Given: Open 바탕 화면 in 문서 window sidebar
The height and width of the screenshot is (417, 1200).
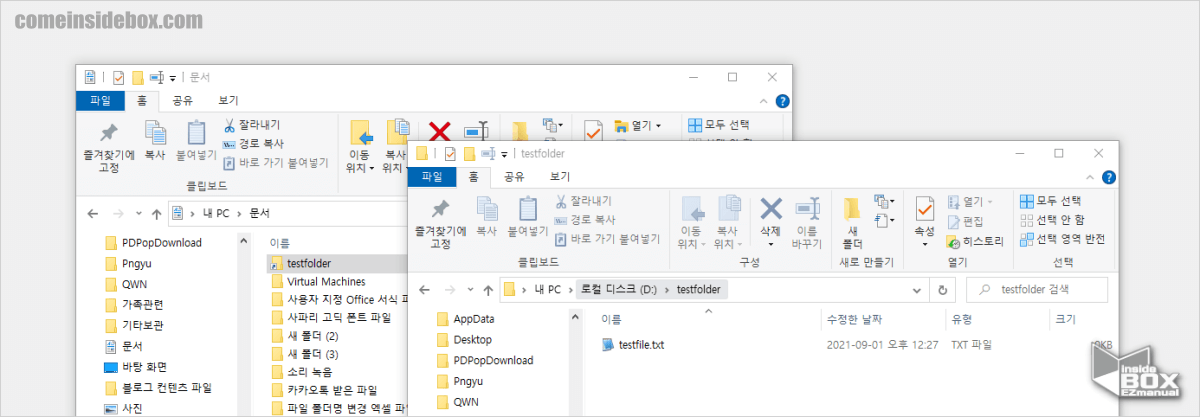Looking at the screenshot, I should click(x=137, y=367).
